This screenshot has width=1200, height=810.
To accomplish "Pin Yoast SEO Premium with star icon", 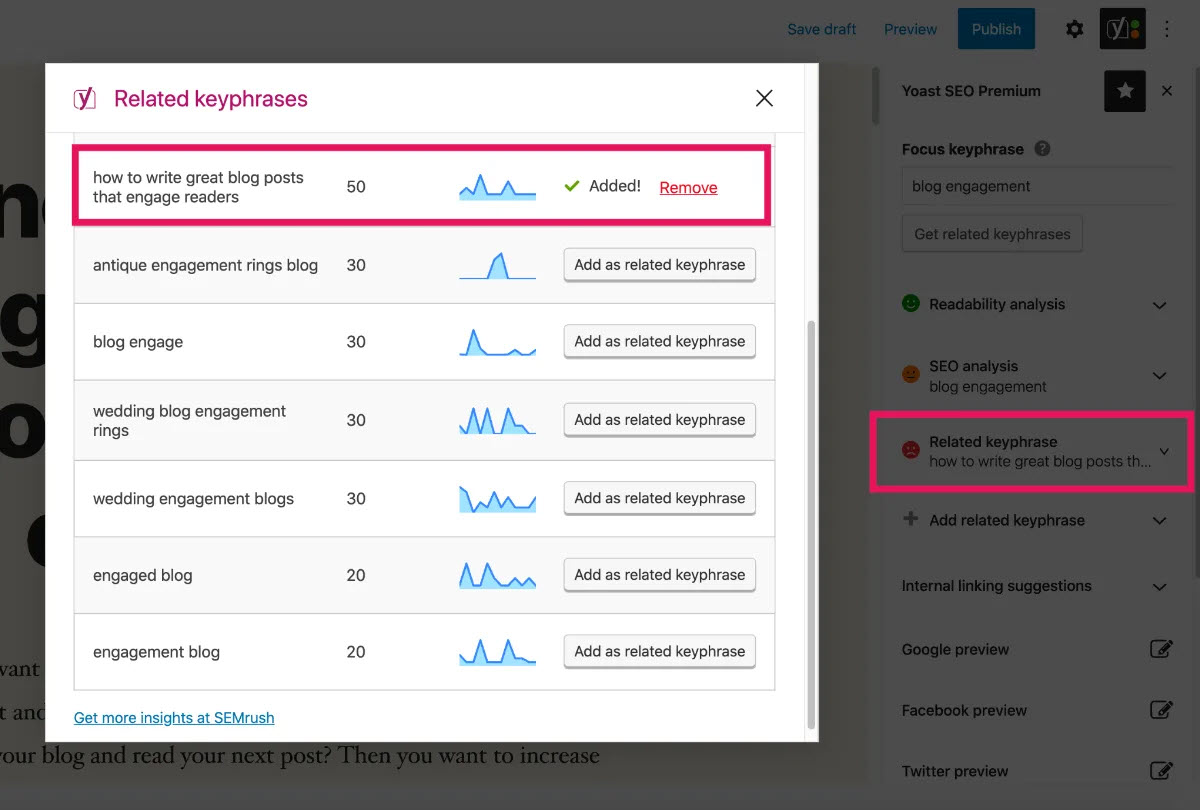I will tap(1125, 91).
